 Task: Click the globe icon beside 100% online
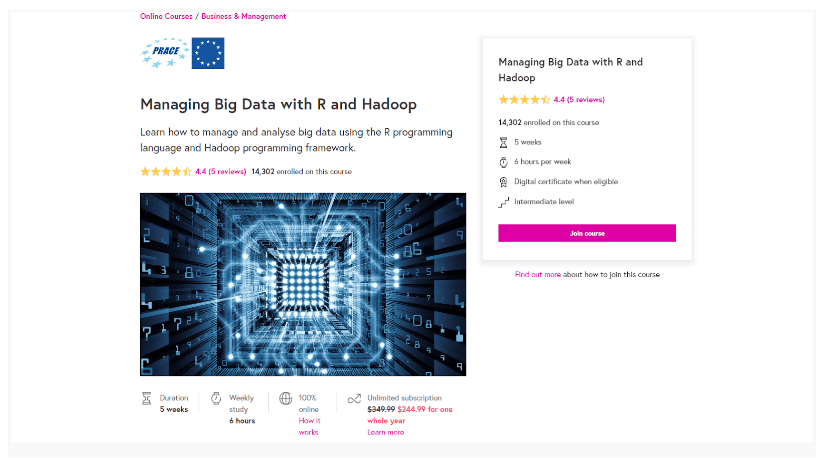tap(286, 398)
